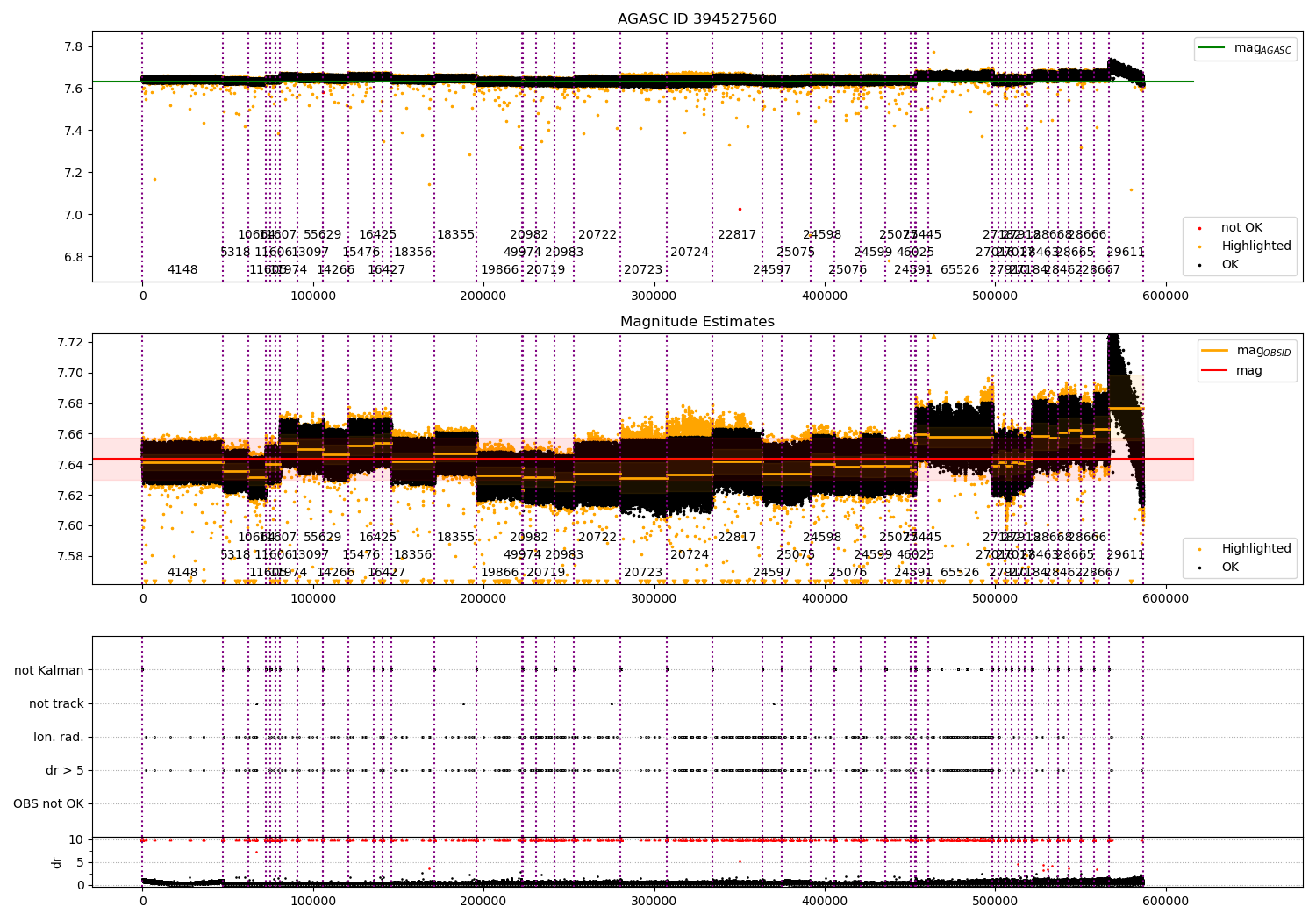1316x921 pixels.
Task: Click the 'AGASC ID 394527560' plot title
Action: (x=697, y=19)
